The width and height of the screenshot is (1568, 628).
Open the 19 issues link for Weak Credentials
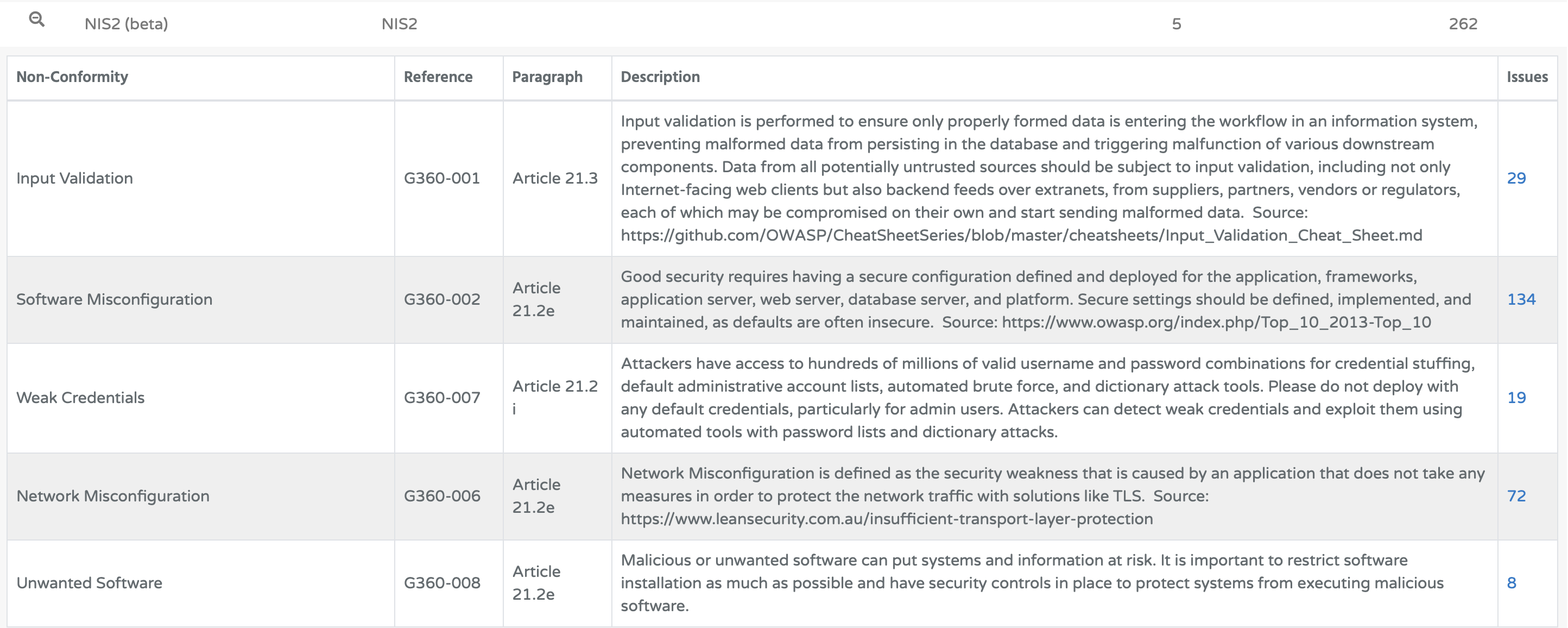(1516, 398)
